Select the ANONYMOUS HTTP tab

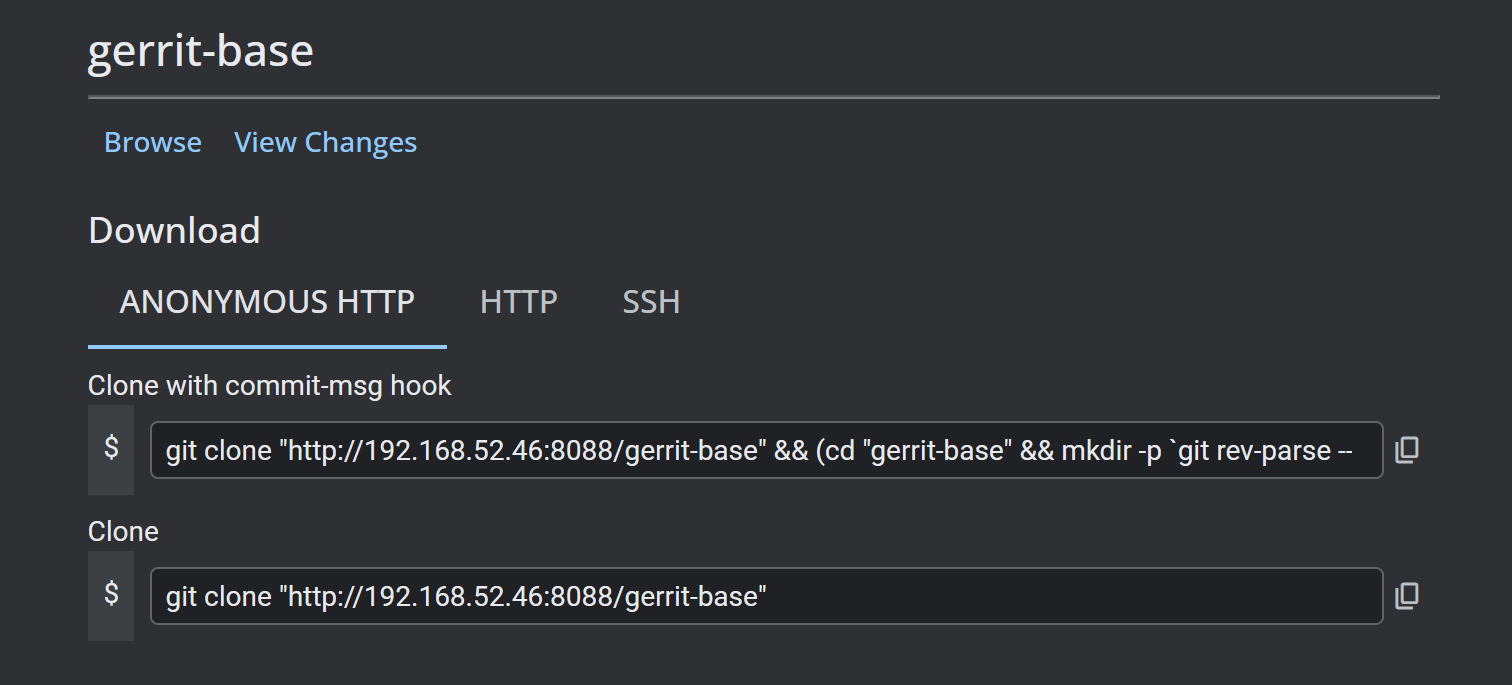click(267, 302)
